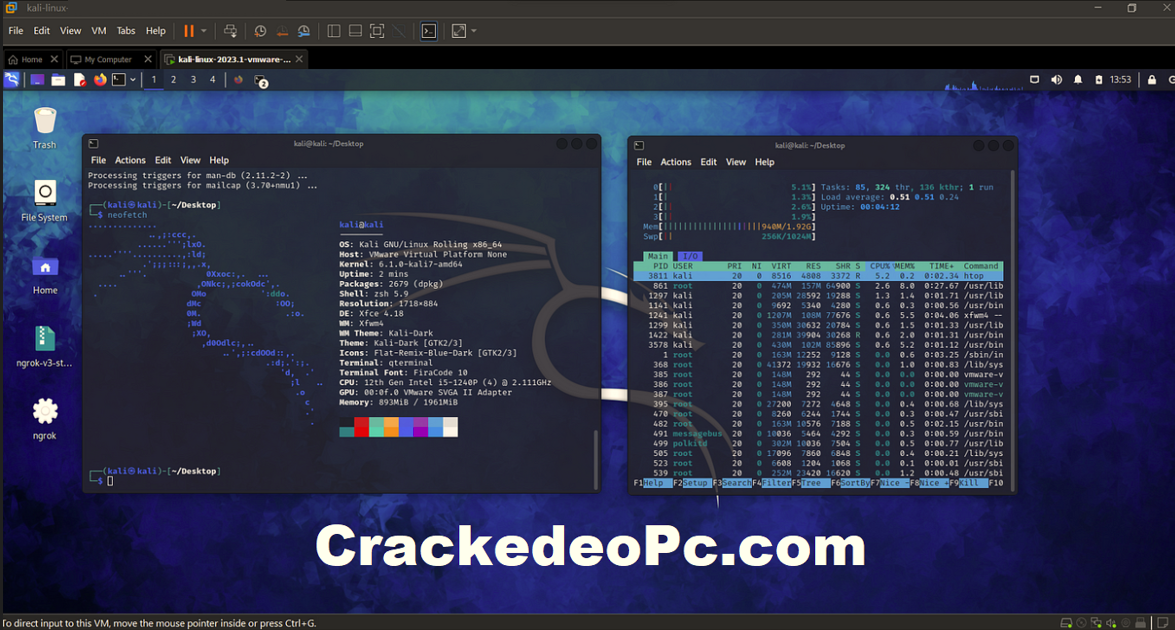This screenshot has height=630, width=1175.
Task: Pause the virtual machine with the orange button
Action: point(189,31)
